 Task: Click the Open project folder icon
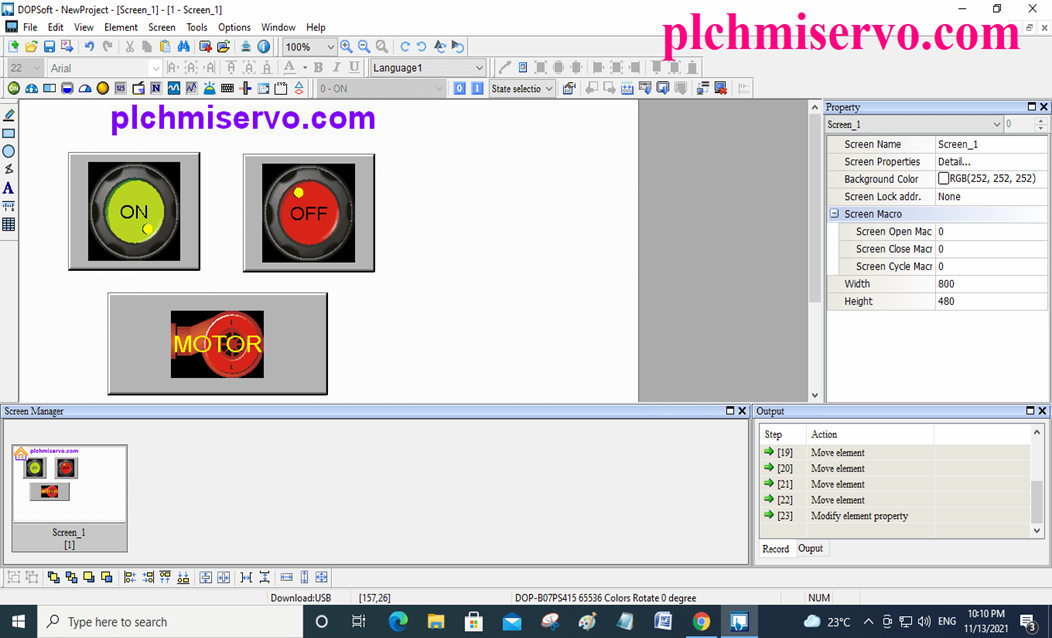[31, 46]
